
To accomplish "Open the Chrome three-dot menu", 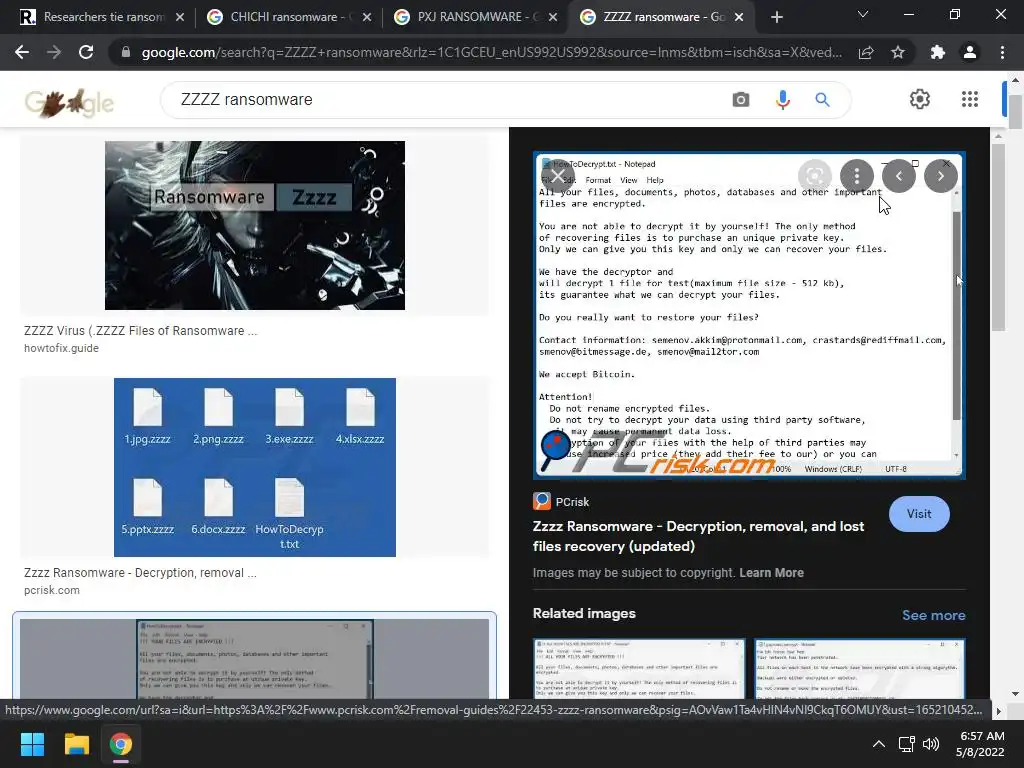I will coord(1002,52).
